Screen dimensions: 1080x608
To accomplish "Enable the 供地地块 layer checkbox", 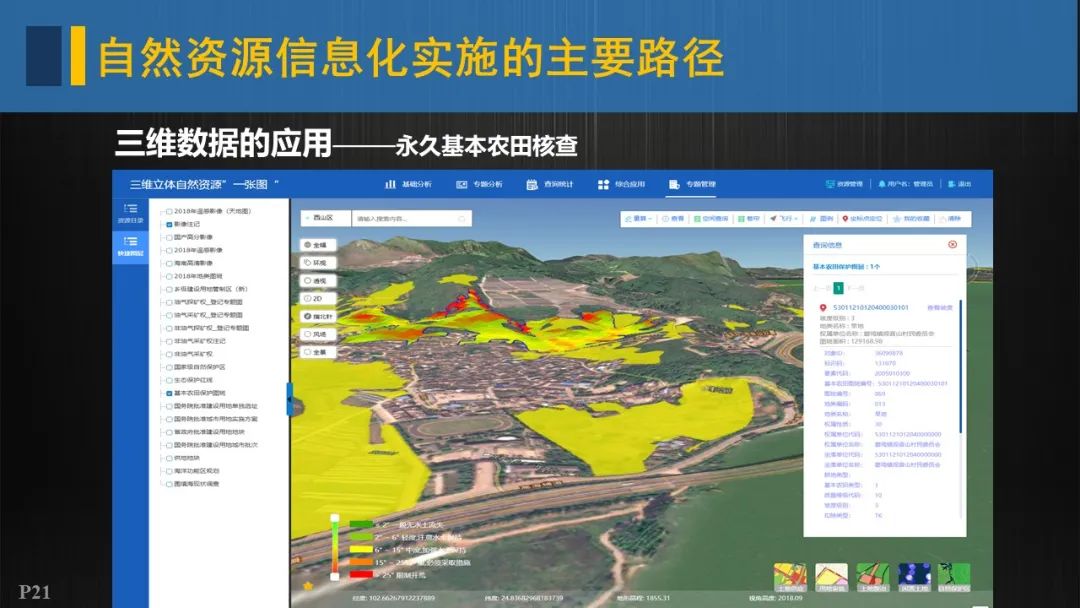I will point(169,458).
